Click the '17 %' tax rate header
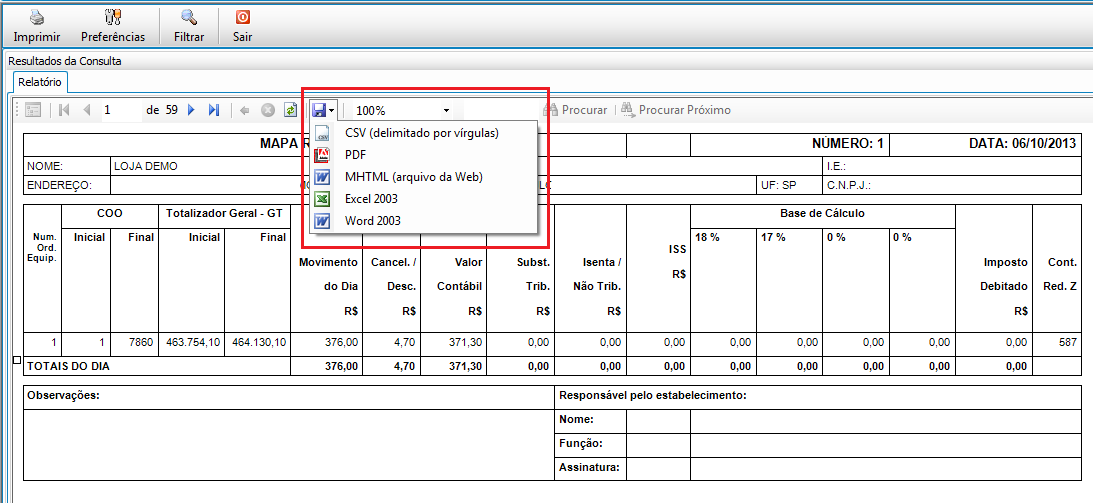 coord(773,238)
